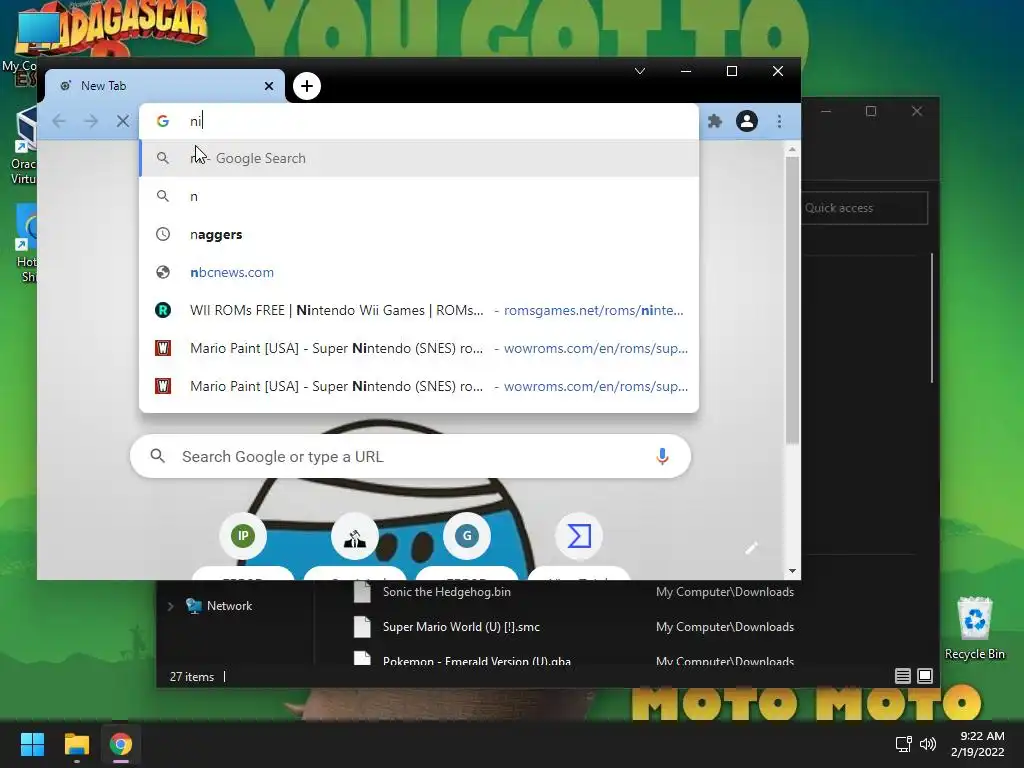
Task: Minimize the Chrome window
Action: point(686,71)
